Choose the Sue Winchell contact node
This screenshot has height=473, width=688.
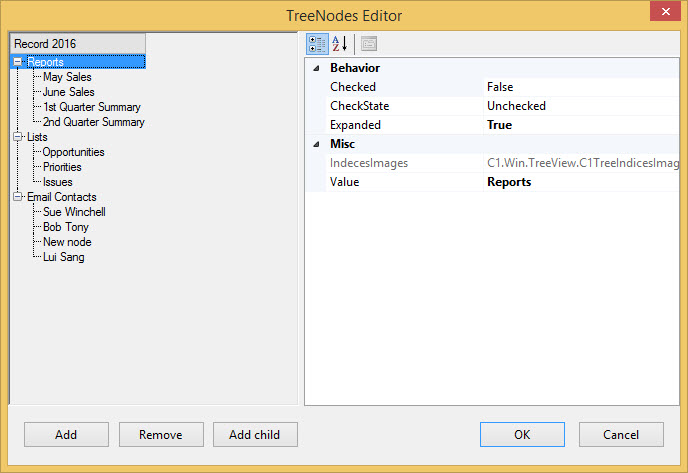pyautogui.click(x=74, y=212)
